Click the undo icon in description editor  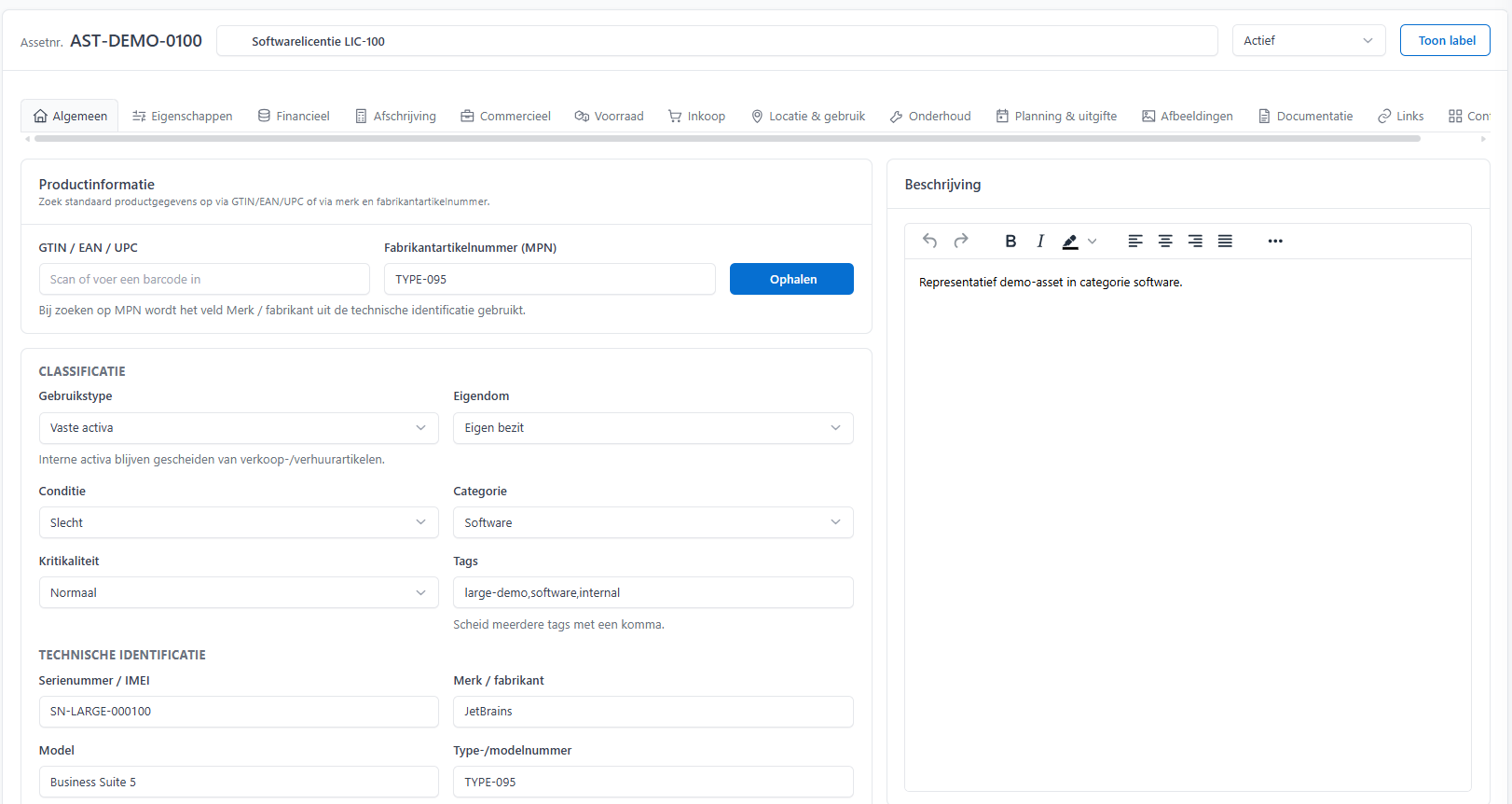(x=929, y=241)
